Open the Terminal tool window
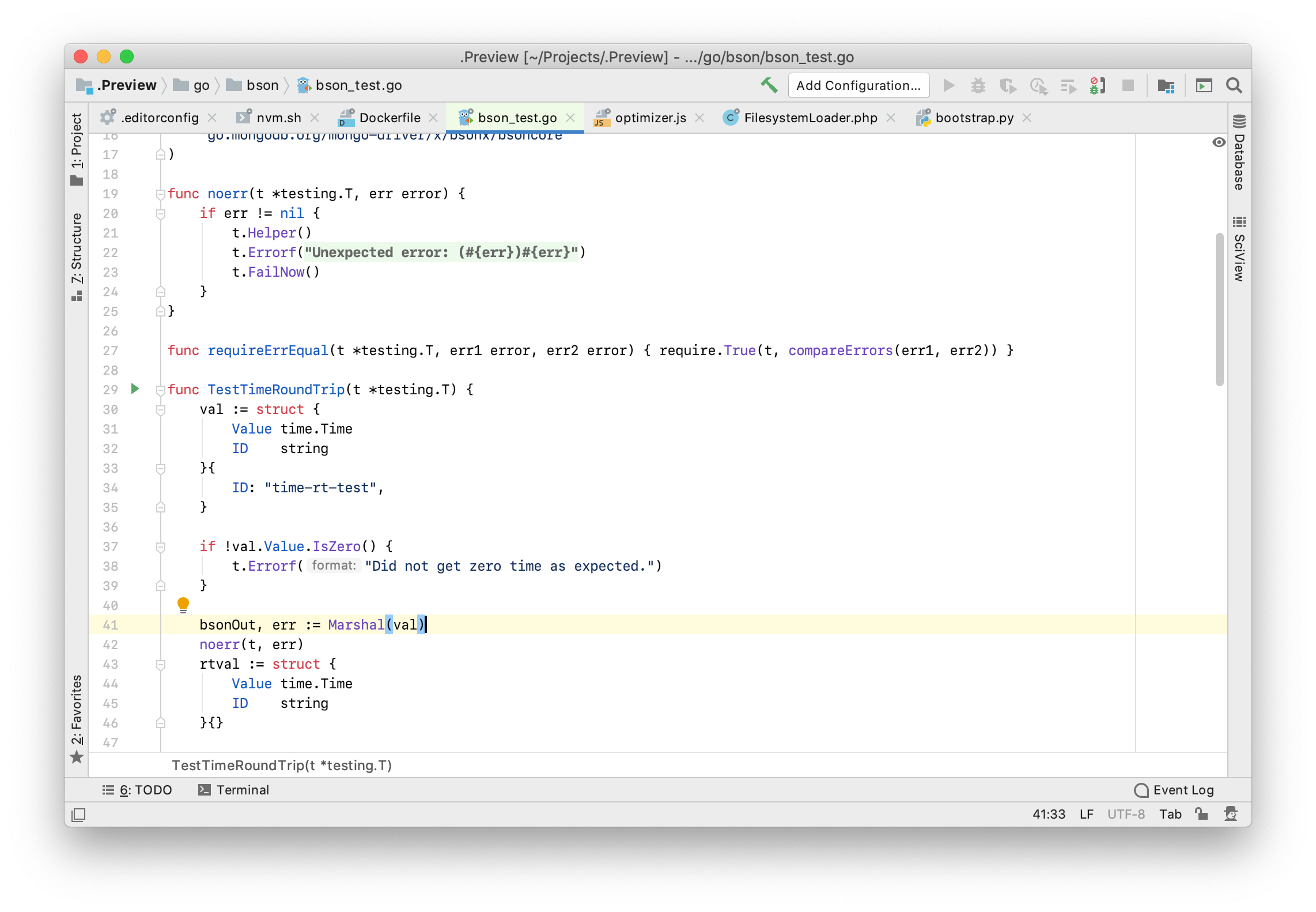Screen dimensions: 1316x912 (234, 790)
